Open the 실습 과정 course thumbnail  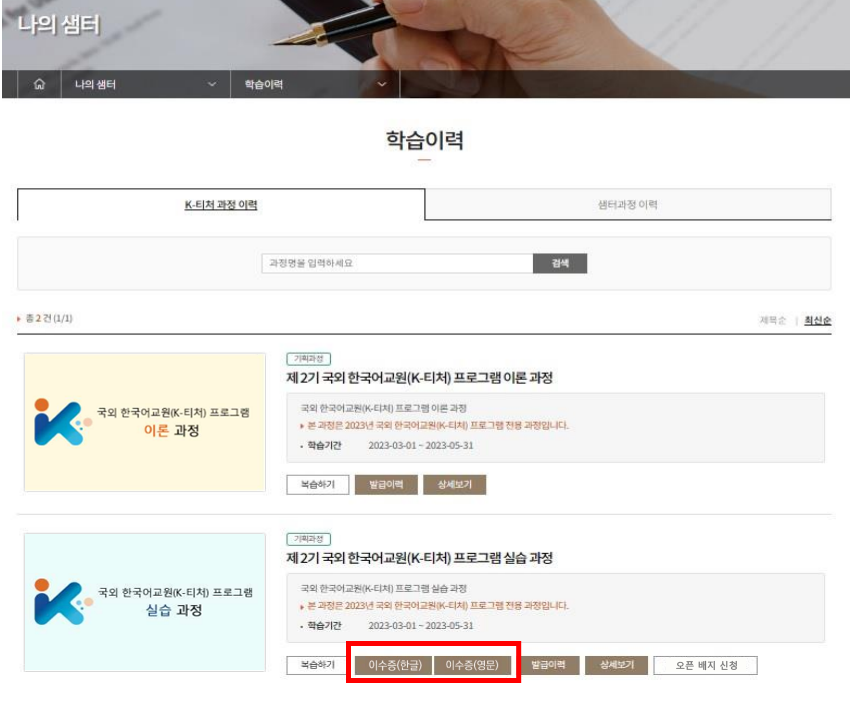145,602
